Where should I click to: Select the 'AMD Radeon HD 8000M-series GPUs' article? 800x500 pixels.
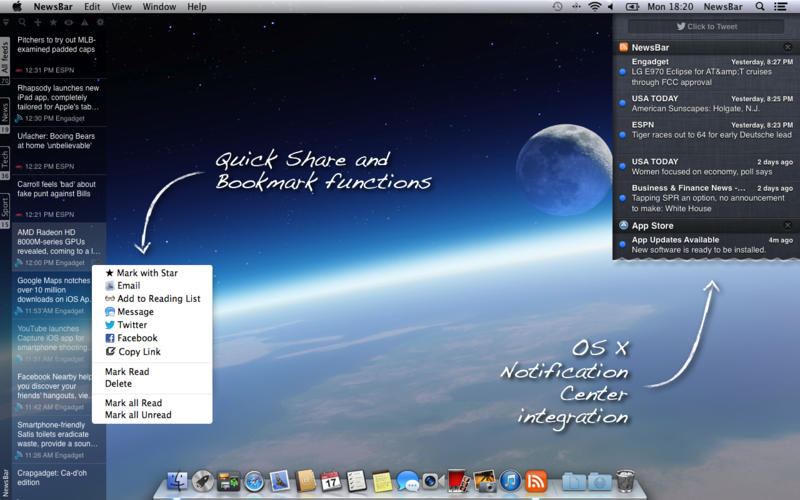tap(59, 247)
